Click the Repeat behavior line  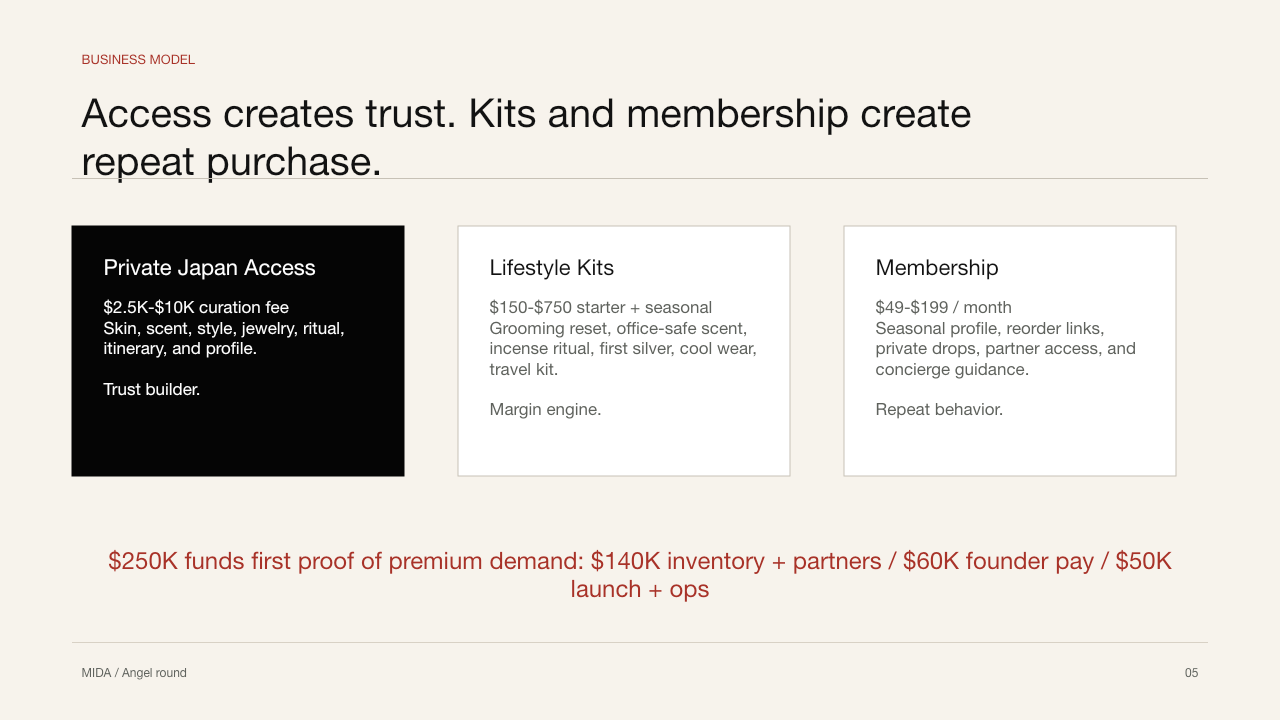click(939, 409)
